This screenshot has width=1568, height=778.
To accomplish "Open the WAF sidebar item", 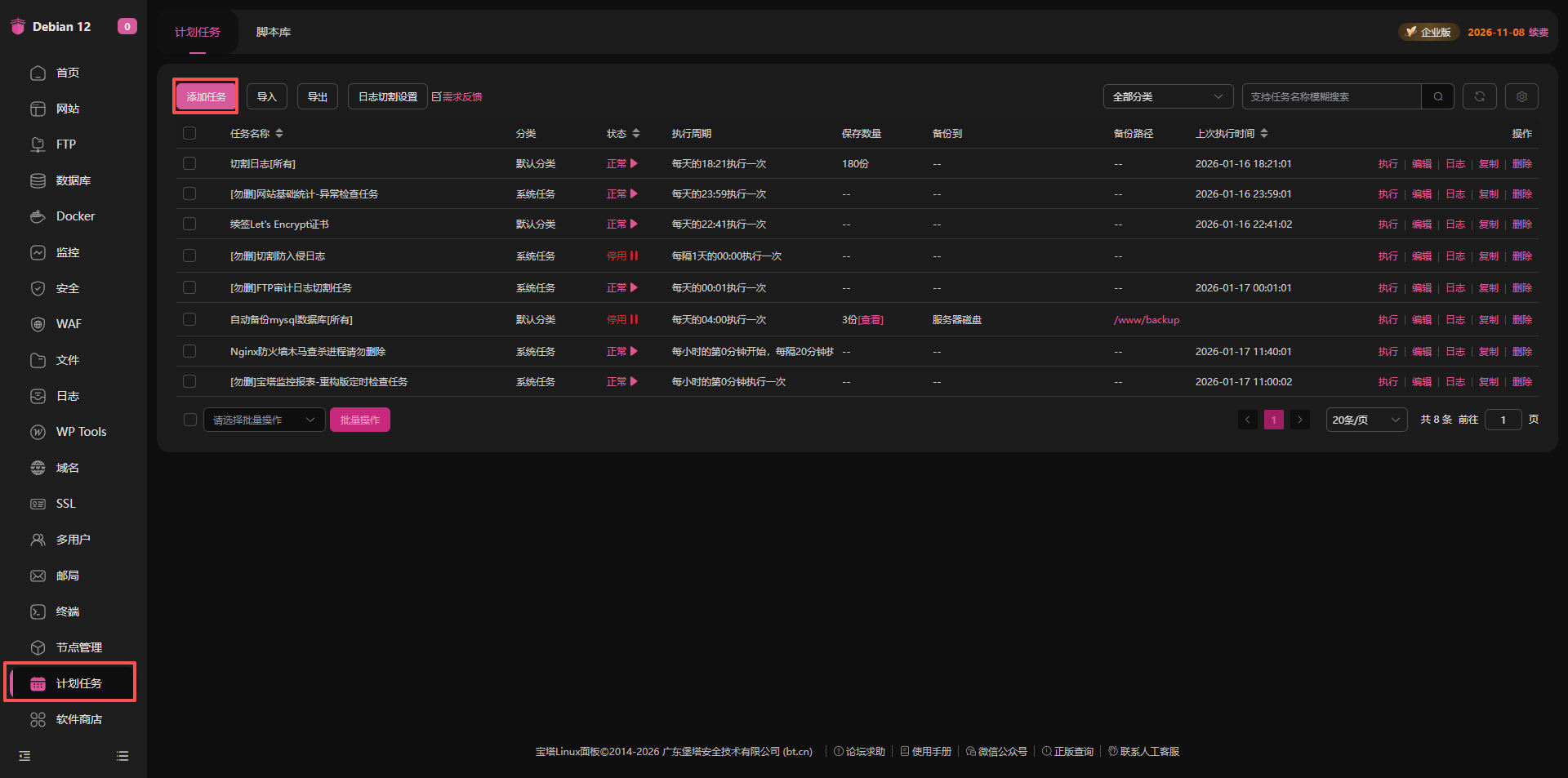I will 68,324.
